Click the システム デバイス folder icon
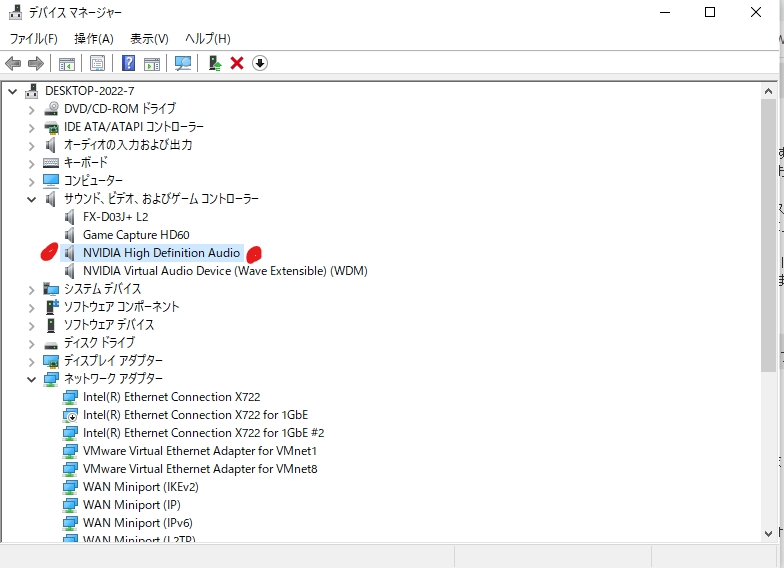The image size is (784, 568). tap(51, 289)
